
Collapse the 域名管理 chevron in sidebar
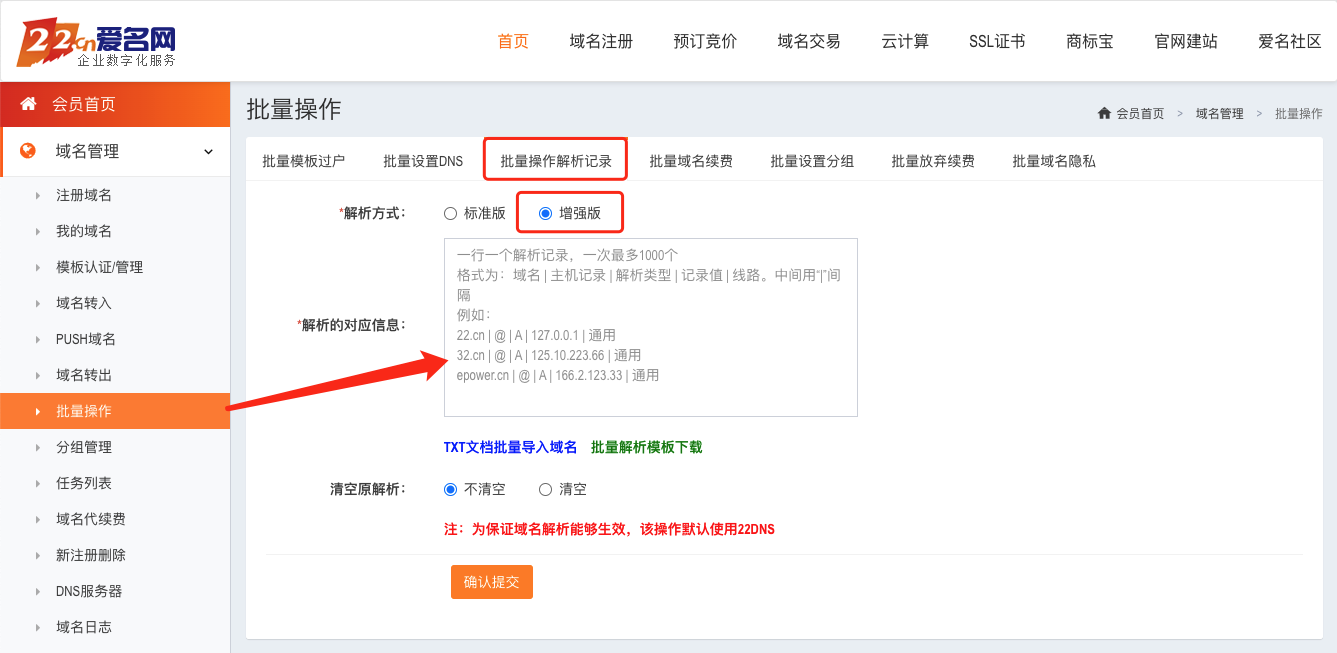pyautogui.click(x=208, y=152)
